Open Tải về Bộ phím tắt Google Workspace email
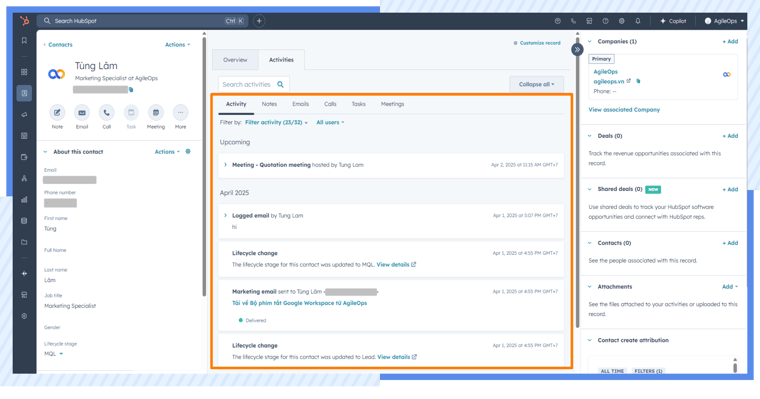 point(300,303)
